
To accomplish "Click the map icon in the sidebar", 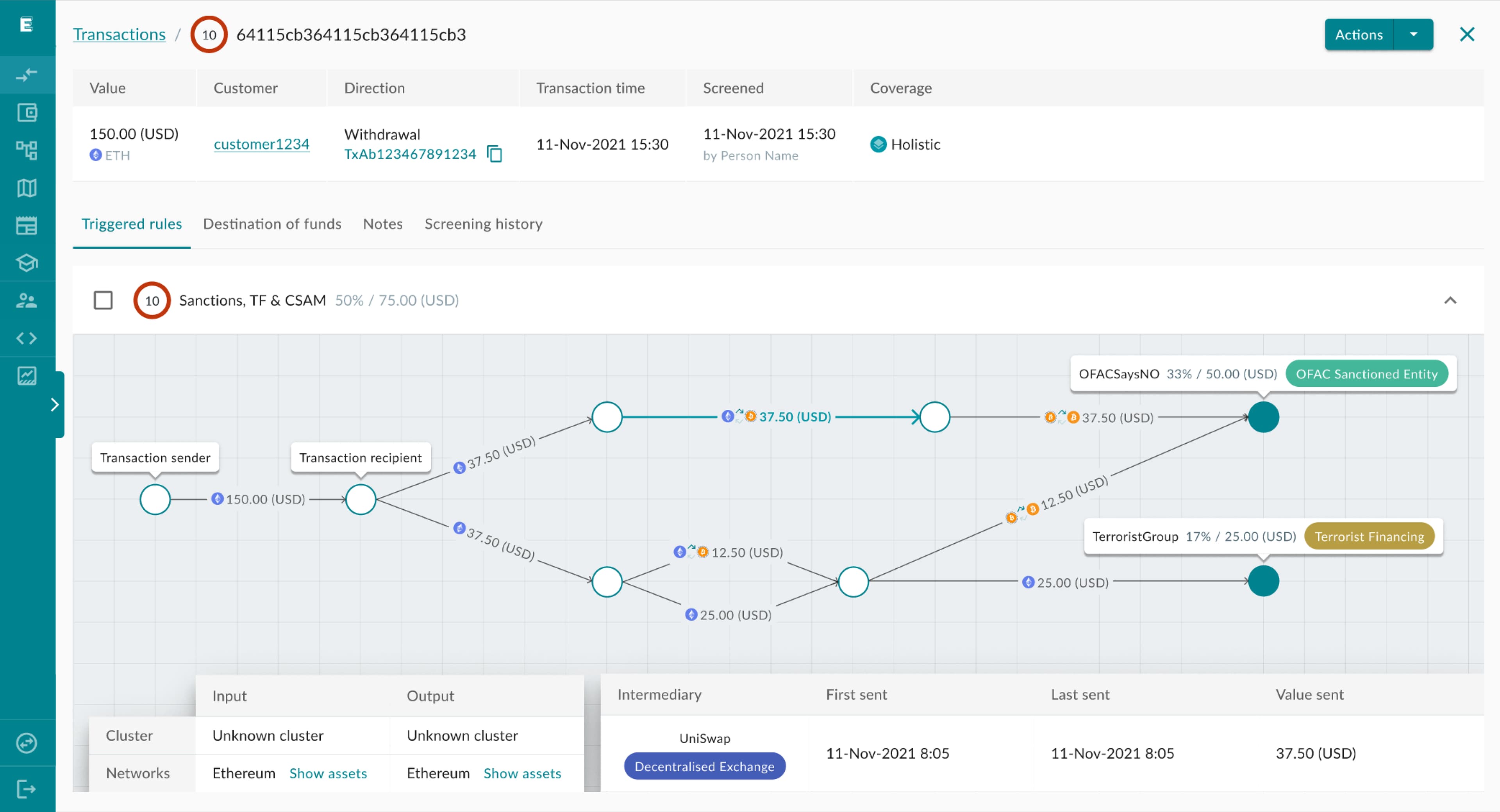I will [x=27, y=188].
